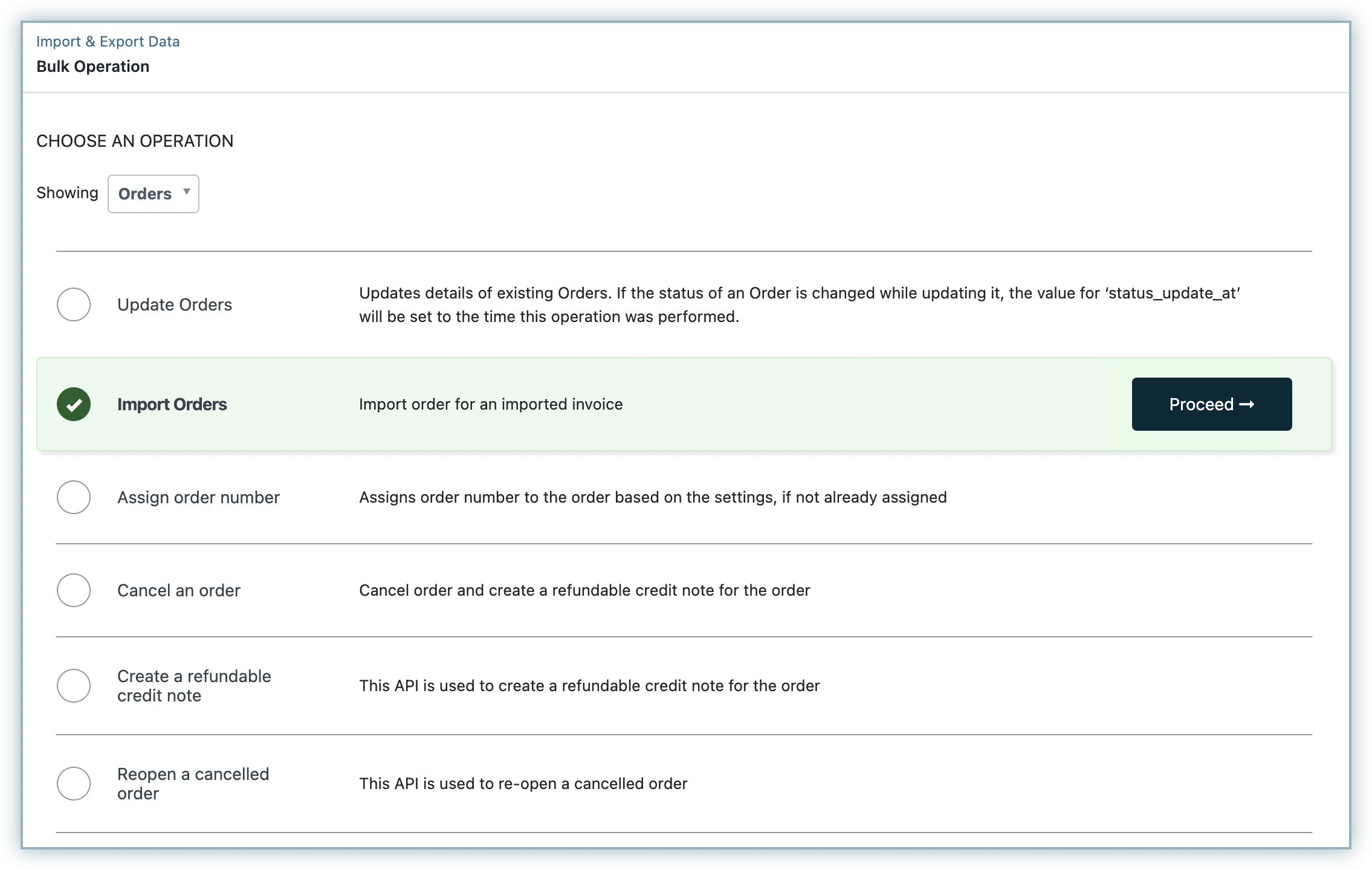Click Reopen a cancelled order label
The width and height of the screenshot is (1372, 870).
point(193,784)
